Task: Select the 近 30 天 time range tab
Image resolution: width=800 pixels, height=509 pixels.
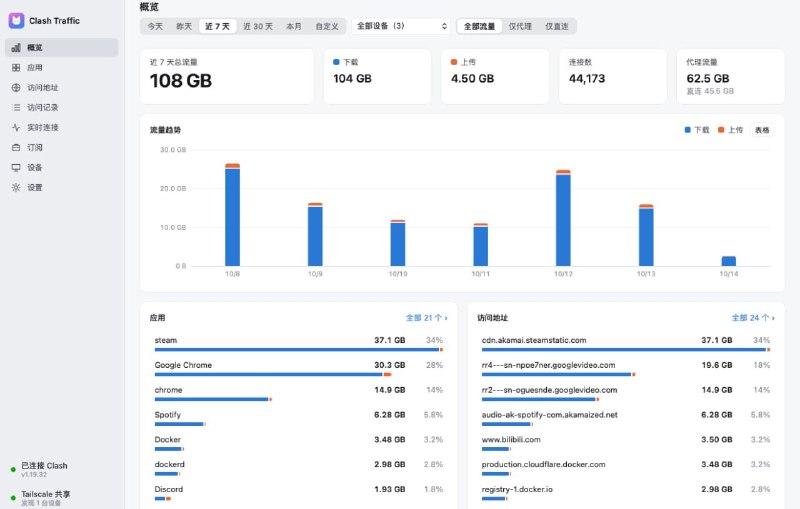Action: (x=258, y=26)
